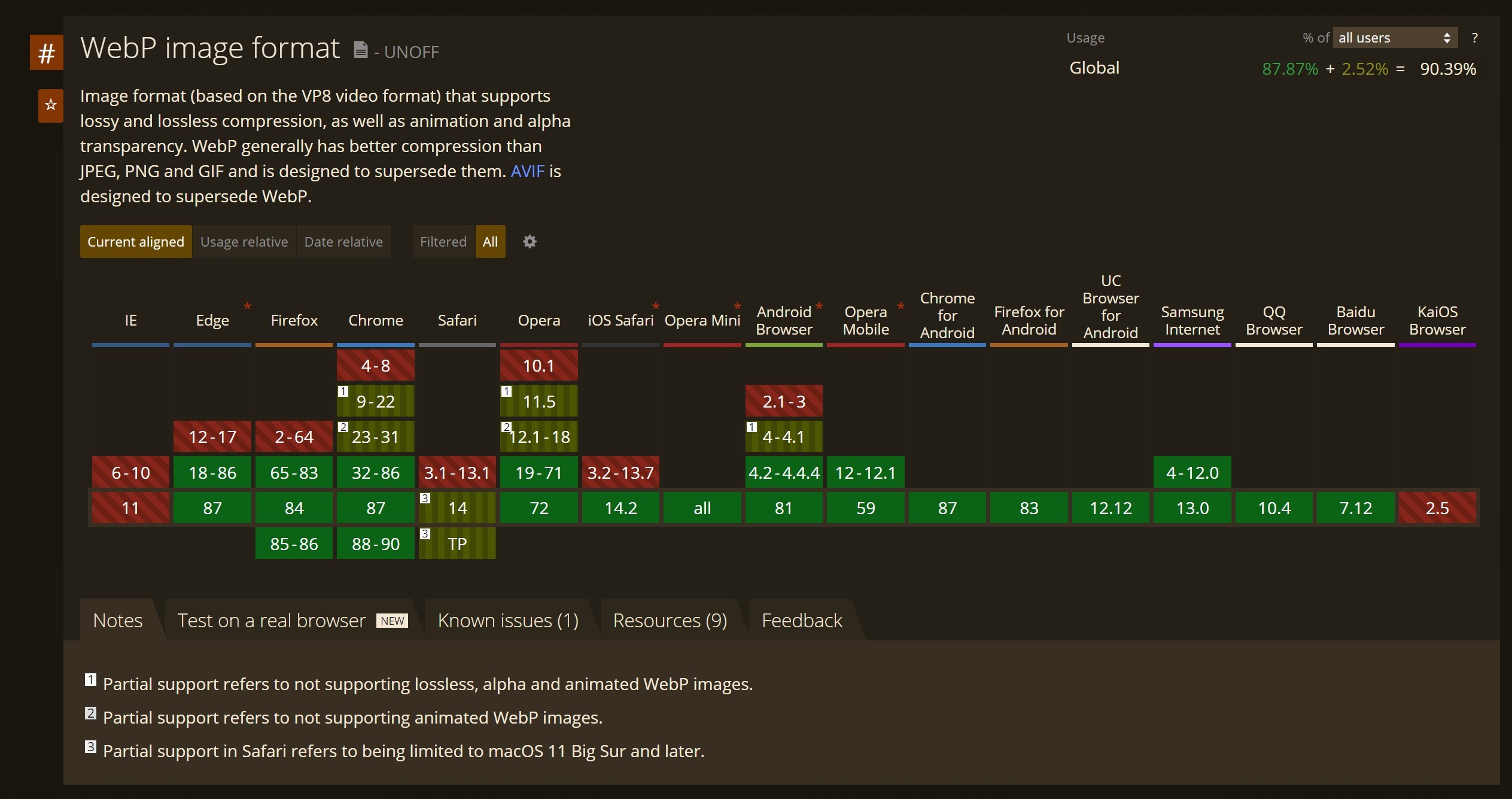Expand Safari TP version cell

(458, 543)
